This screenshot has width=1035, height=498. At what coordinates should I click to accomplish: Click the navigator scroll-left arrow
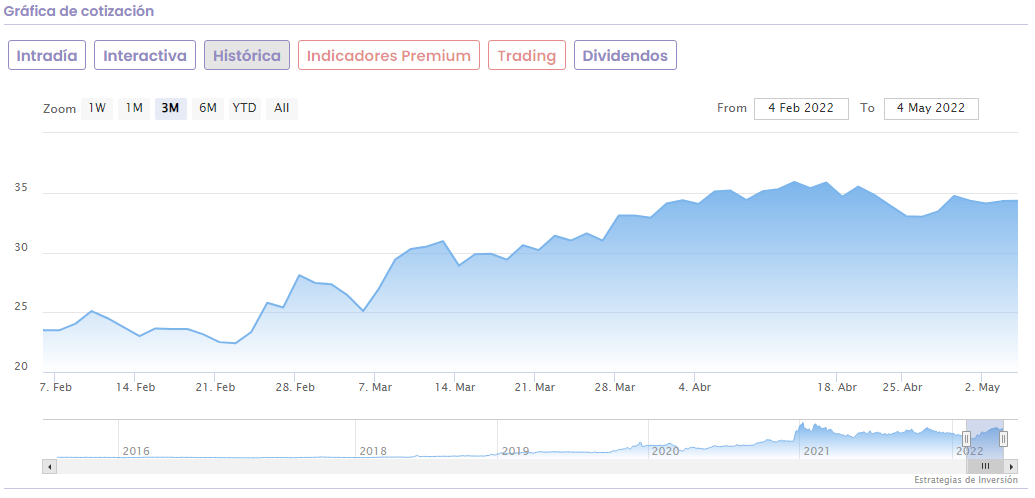point(48,466)
